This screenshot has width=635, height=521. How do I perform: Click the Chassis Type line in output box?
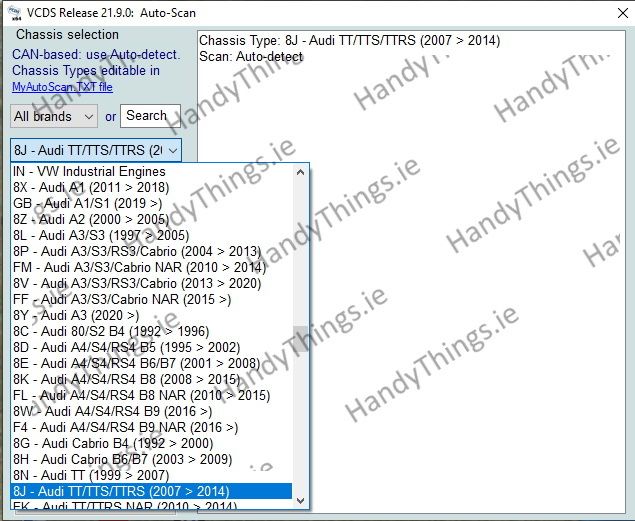point(349,40)
